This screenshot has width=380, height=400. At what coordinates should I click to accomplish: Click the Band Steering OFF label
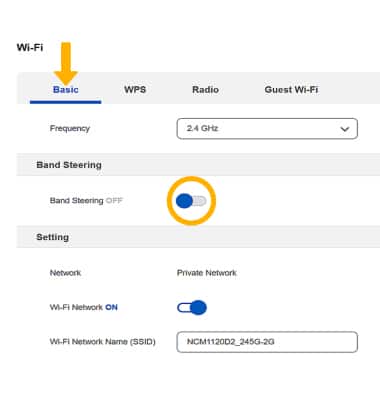86,201
